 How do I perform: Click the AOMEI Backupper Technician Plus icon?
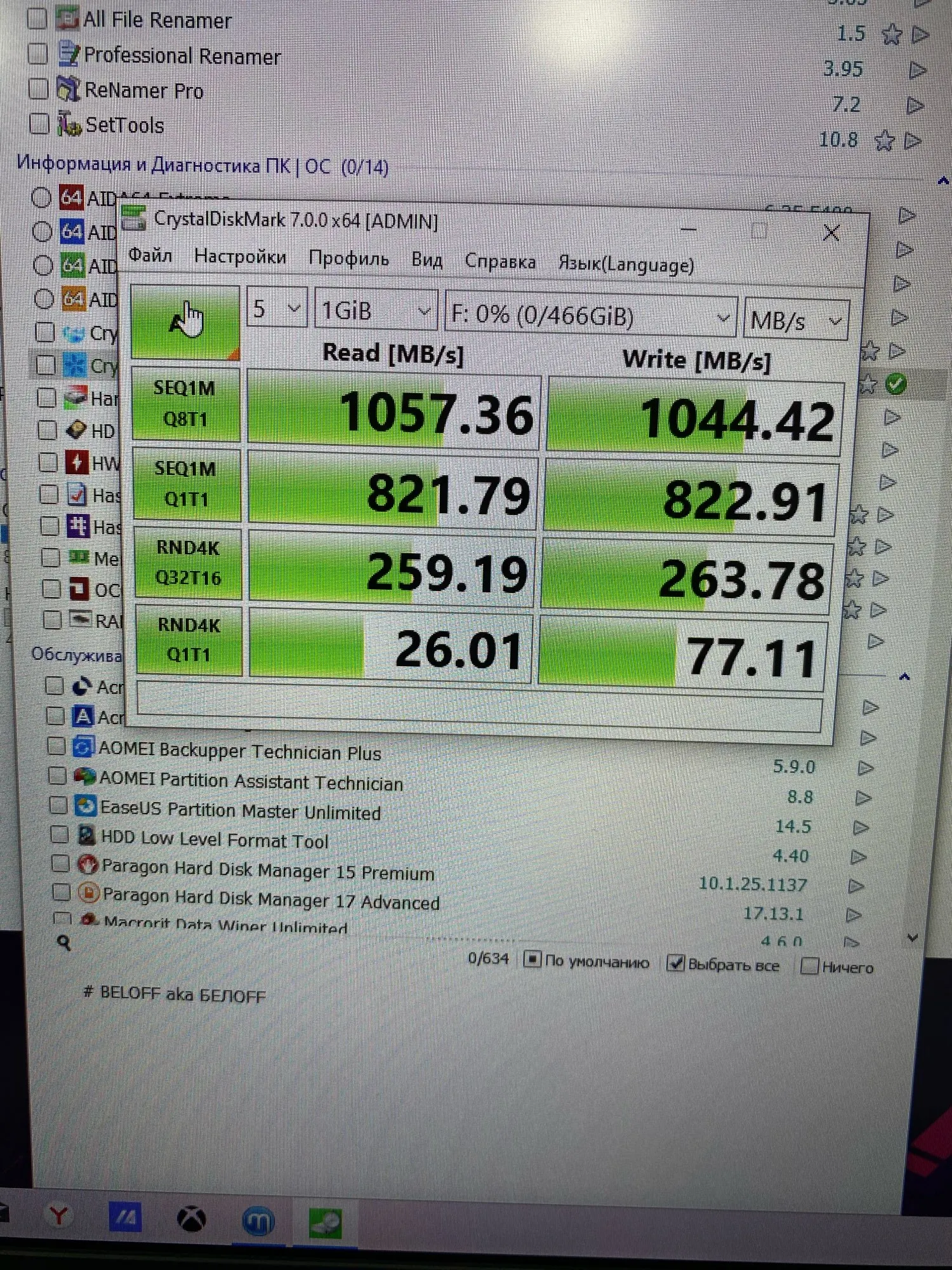point(83,747)
